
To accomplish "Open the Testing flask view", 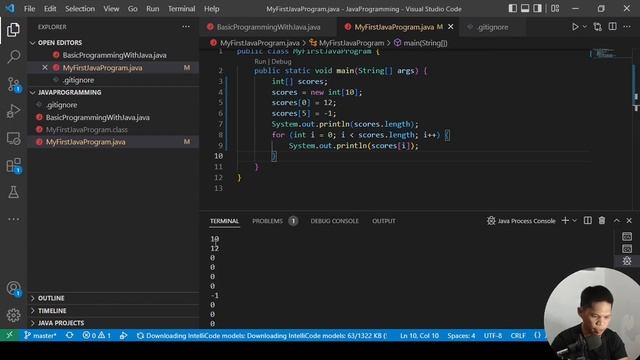I will [13, 192].
